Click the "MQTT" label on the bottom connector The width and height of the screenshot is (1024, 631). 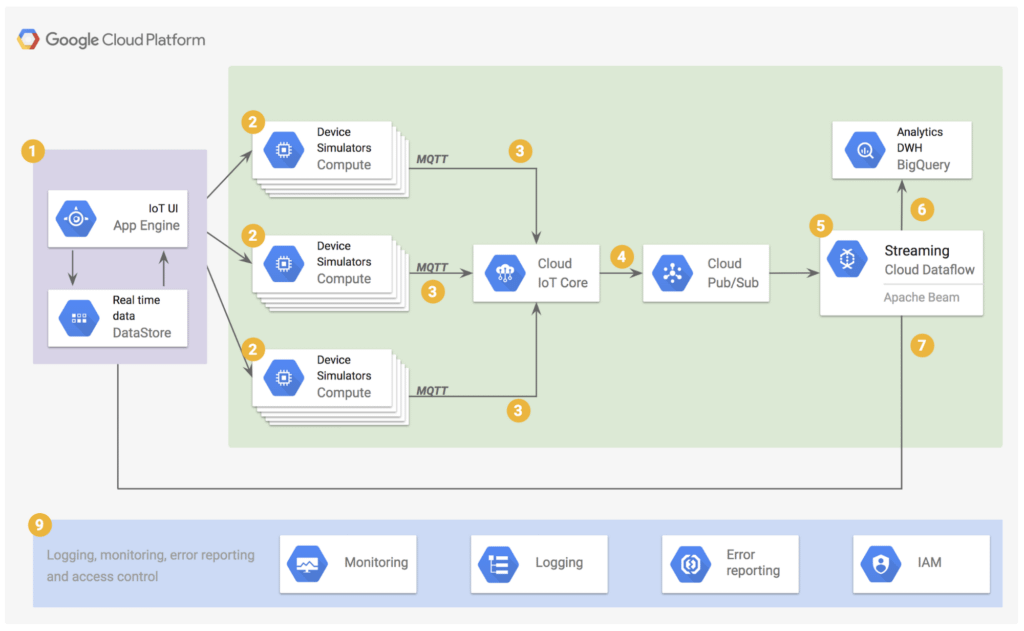pyautogui.click(x=432, y=391)
